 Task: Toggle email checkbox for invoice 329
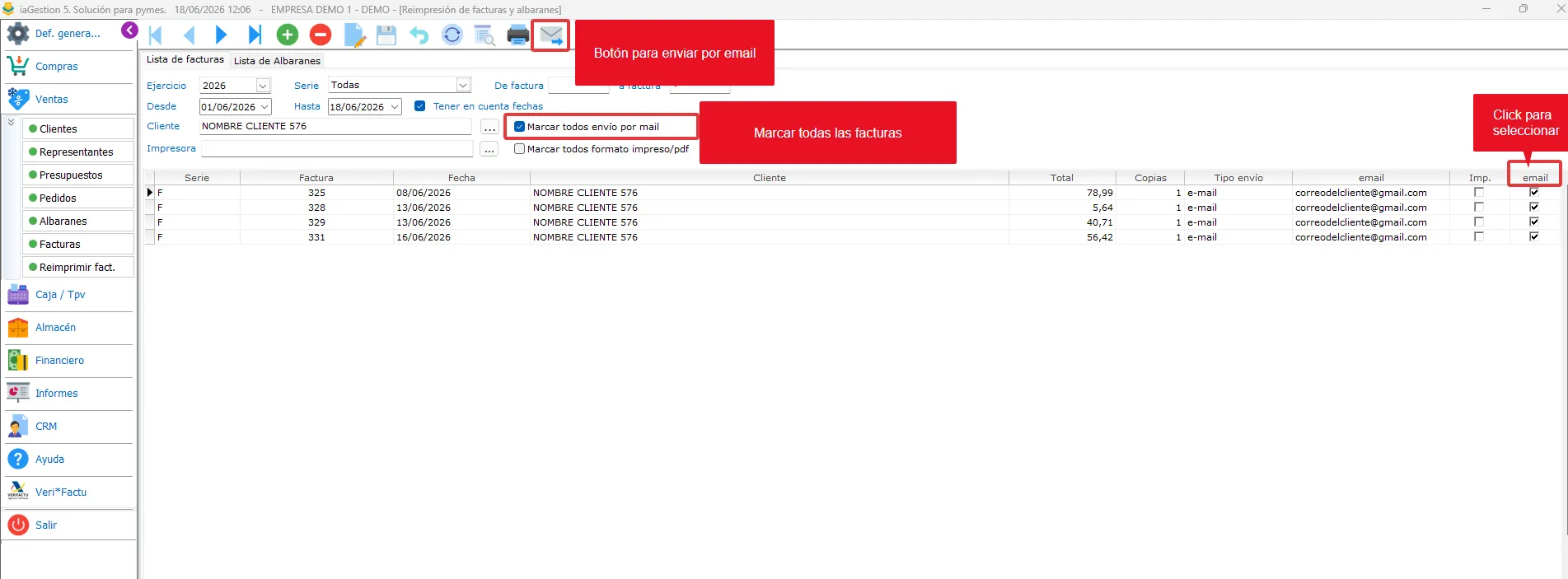click(x=1534, y=222)
